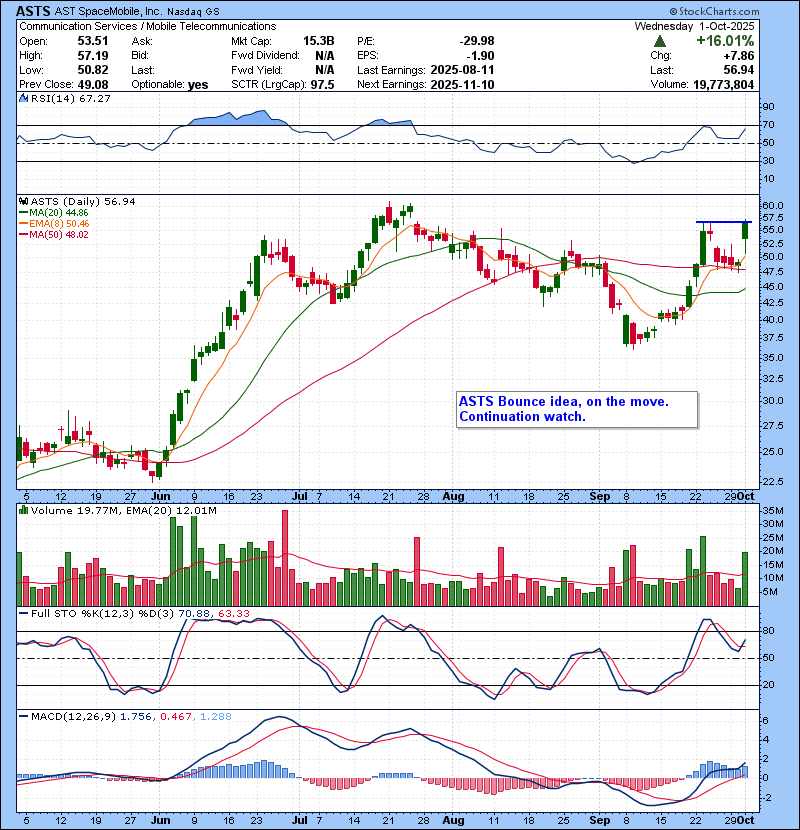Click the 60.0 price axis label
The height and width of the screenshot is (830, 800).
772,205
